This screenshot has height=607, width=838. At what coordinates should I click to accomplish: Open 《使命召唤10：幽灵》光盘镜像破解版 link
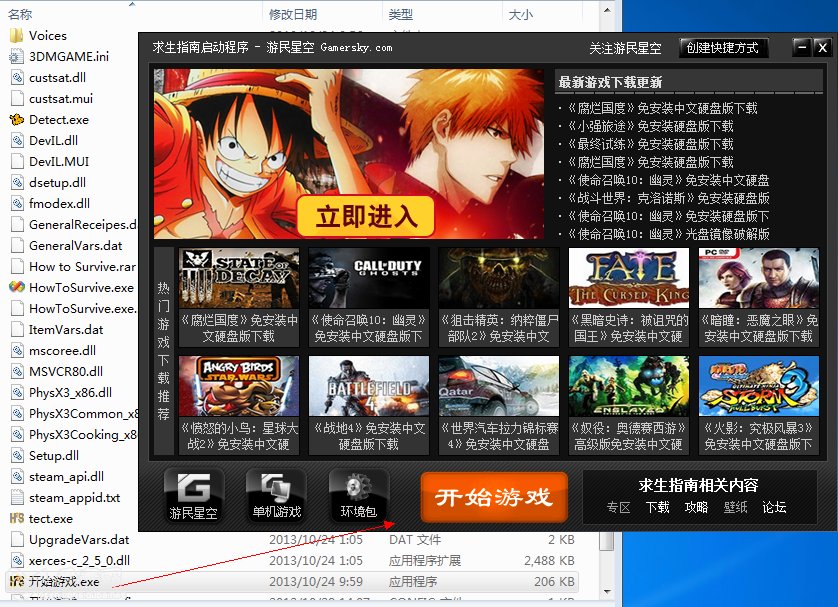[668, 234]
